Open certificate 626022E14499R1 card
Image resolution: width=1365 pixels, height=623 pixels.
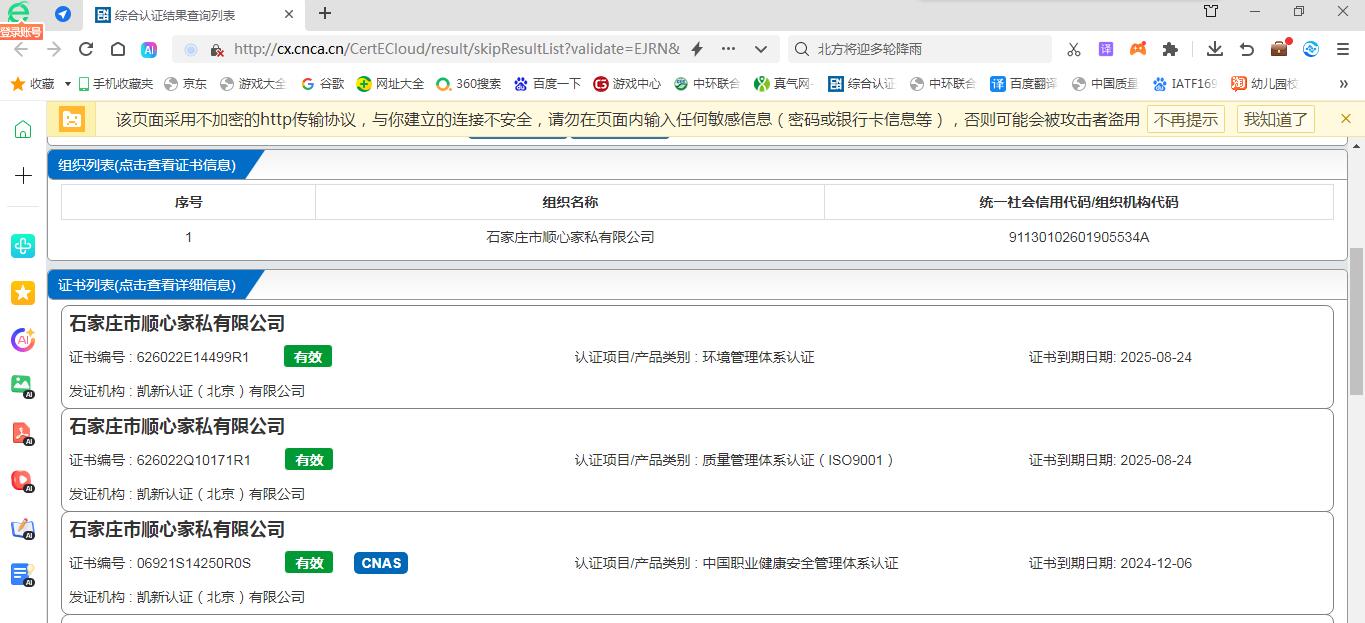tap(697, 357)
